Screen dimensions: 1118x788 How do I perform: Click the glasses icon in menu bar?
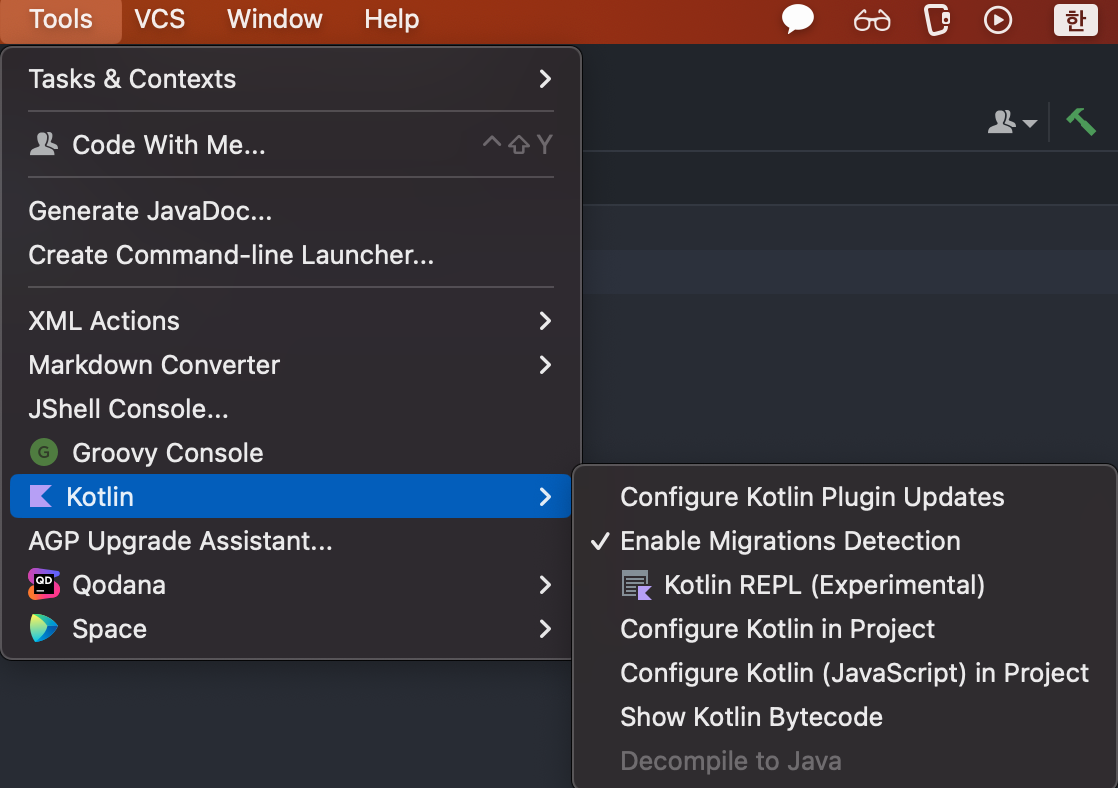[x=871, y=20]
